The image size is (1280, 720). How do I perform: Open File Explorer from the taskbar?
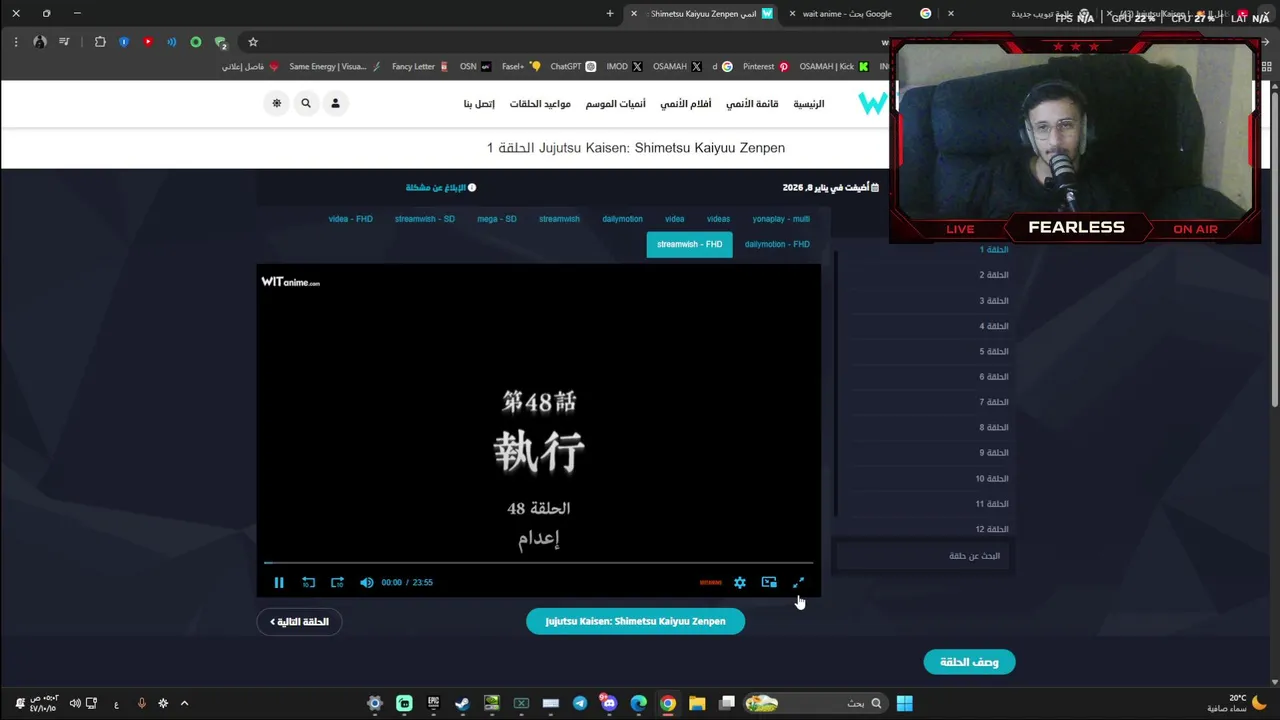697,703
